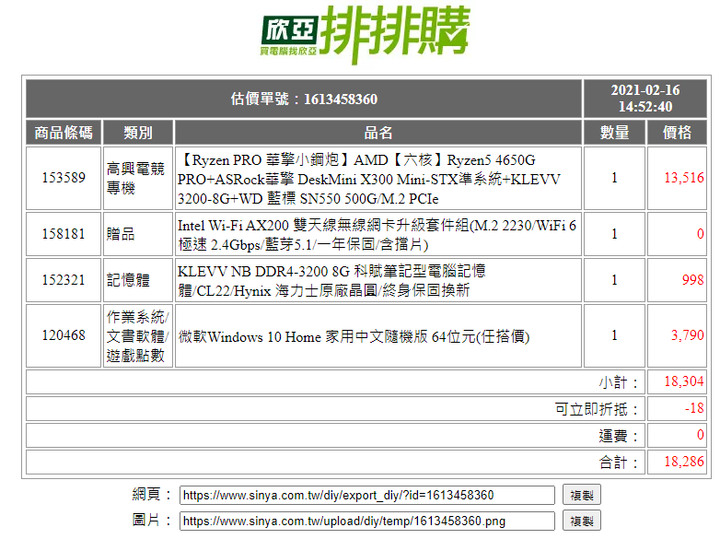720x539 pixels.
Task: Click the 作業系統/文書軟體/遊戲點數 category cell
Action: click(138, 336)
